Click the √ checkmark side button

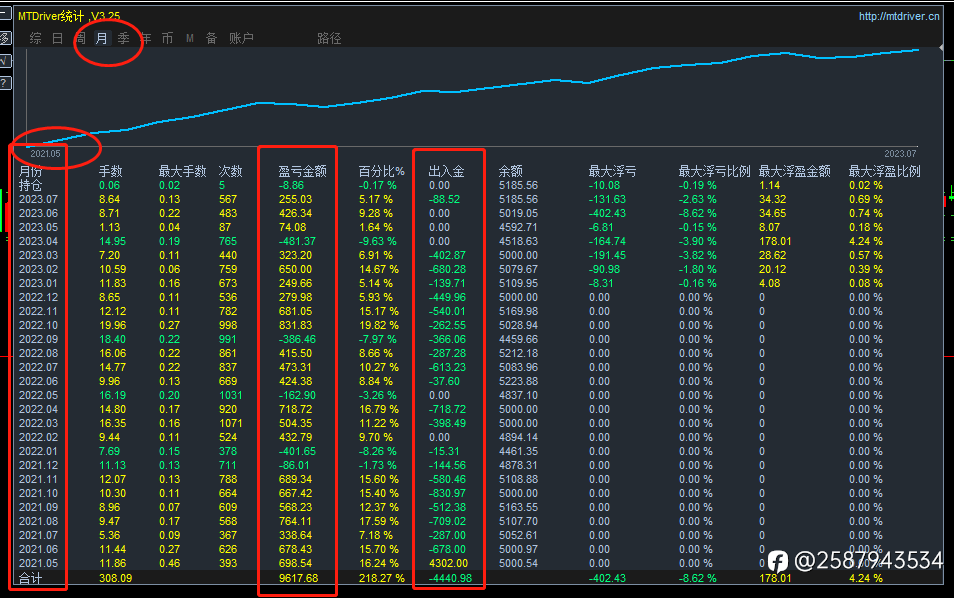[5, 61]
